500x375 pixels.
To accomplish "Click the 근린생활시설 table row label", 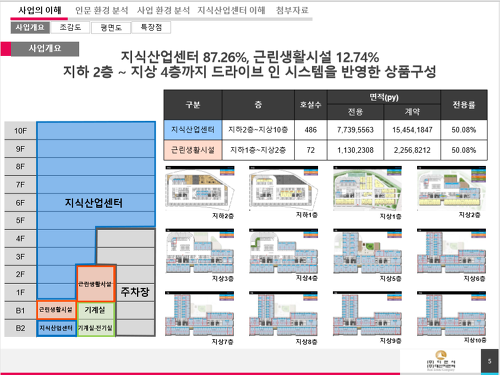I will point(193,150).
